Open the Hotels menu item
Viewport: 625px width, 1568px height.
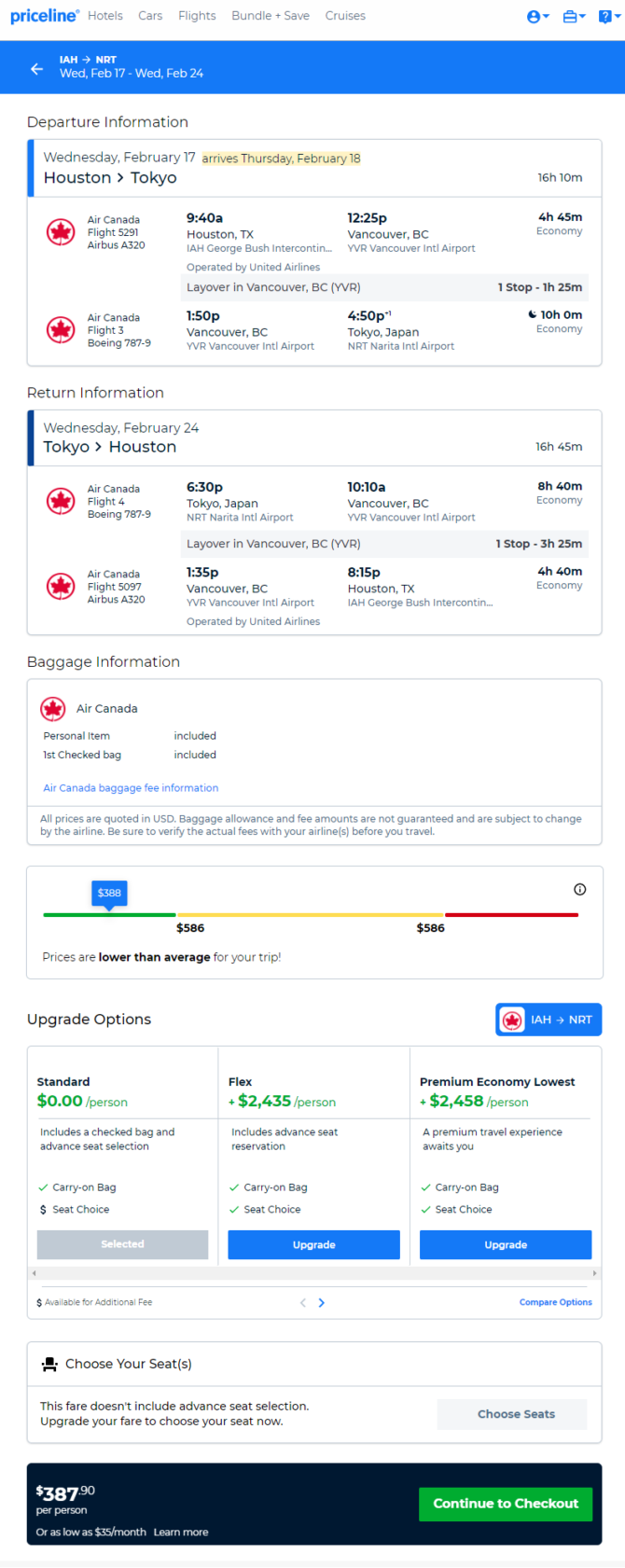(105, 16)
